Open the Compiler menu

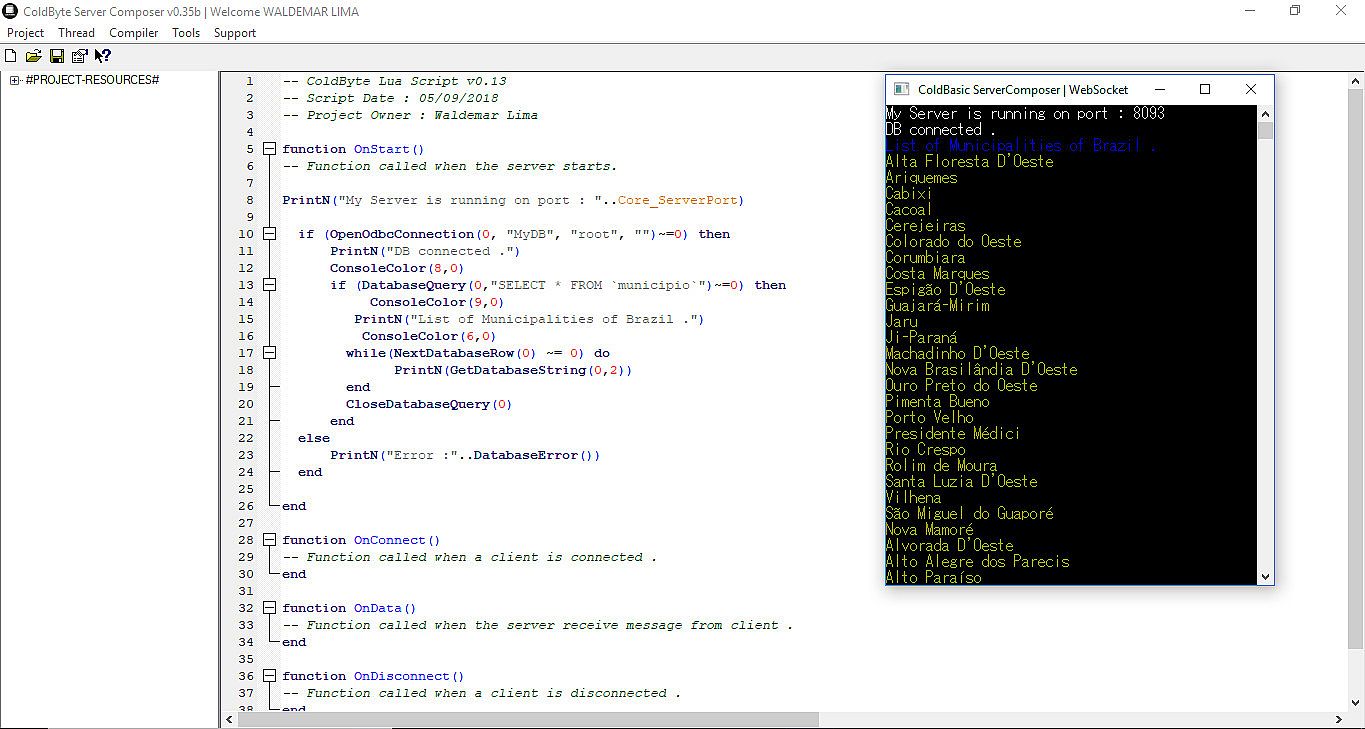134,33
